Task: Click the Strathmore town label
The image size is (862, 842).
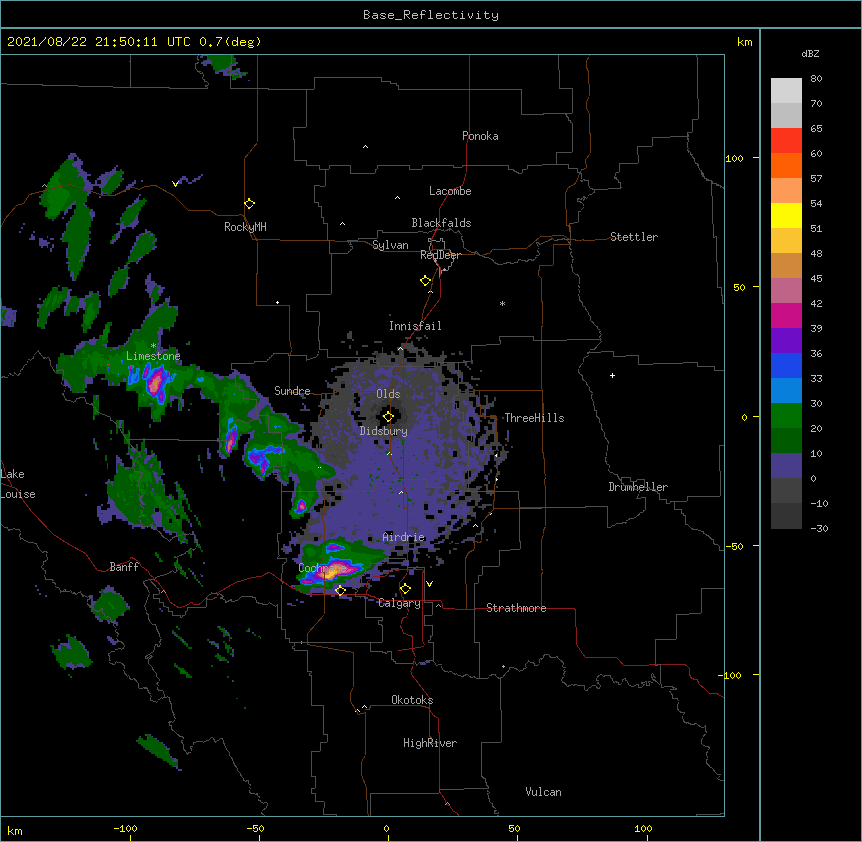Action: [516, 608]
